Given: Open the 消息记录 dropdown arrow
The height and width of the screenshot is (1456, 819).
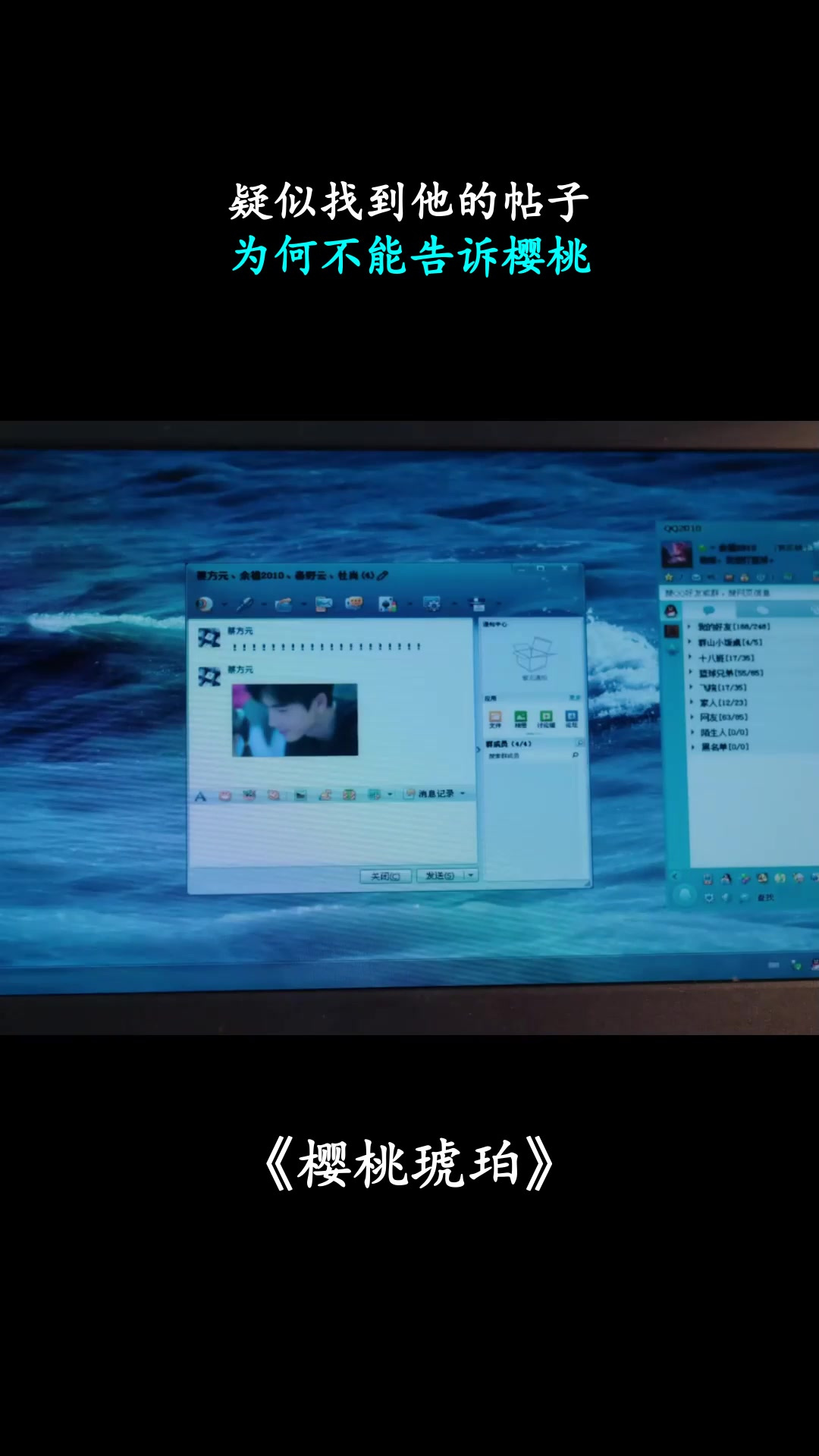Looking at the screenshot, I should click(x=463, y=794).
